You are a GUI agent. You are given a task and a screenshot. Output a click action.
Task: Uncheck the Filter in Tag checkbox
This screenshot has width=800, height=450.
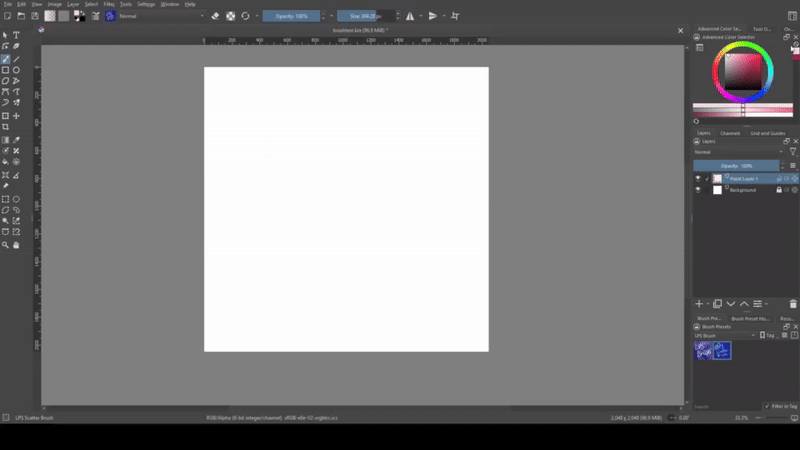tap(765, 406)
